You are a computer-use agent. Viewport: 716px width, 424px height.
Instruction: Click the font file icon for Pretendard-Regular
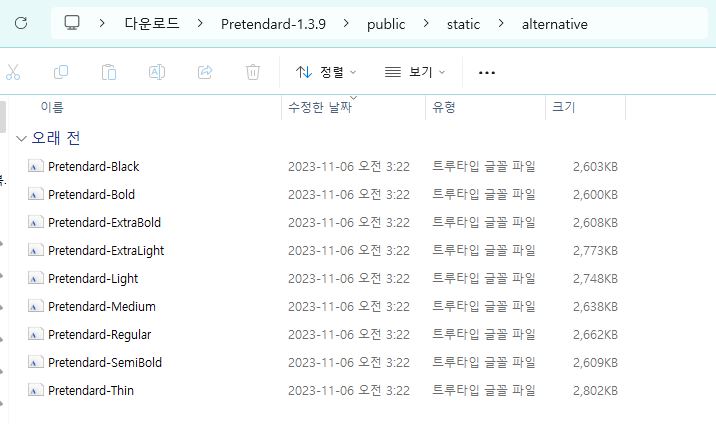tap(36, 334)
